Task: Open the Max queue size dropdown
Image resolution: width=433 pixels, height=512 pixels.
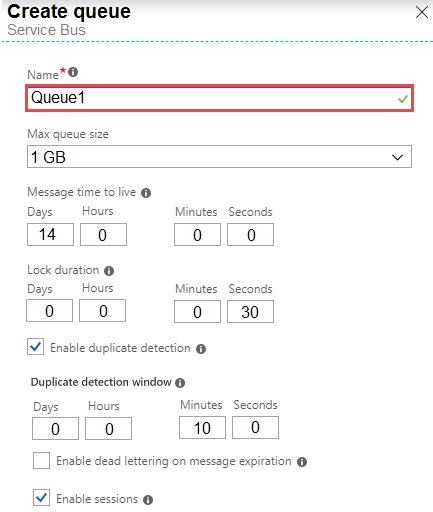Action: tap(219, 157)
